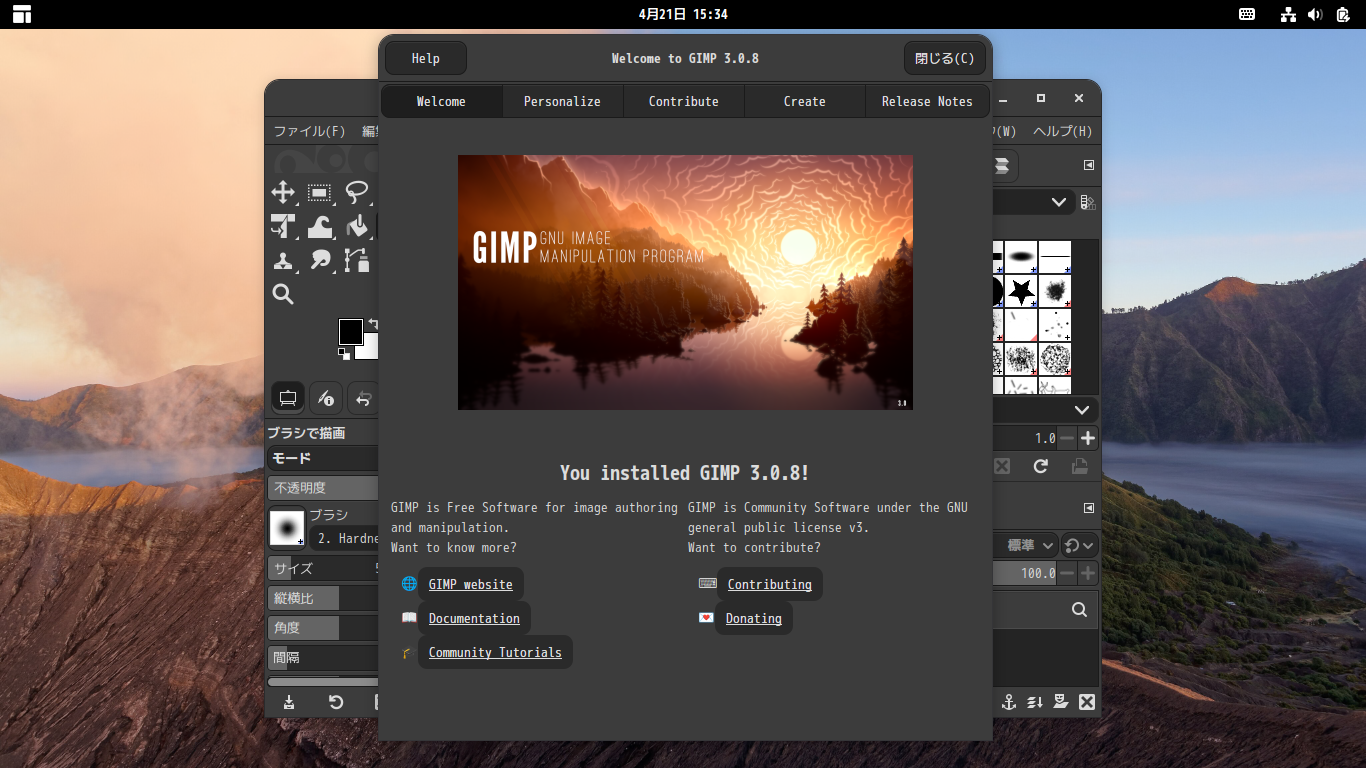Click the Smudge tool icon
The height and width of the screenshot is (768, 1366).
pos(320,261)
